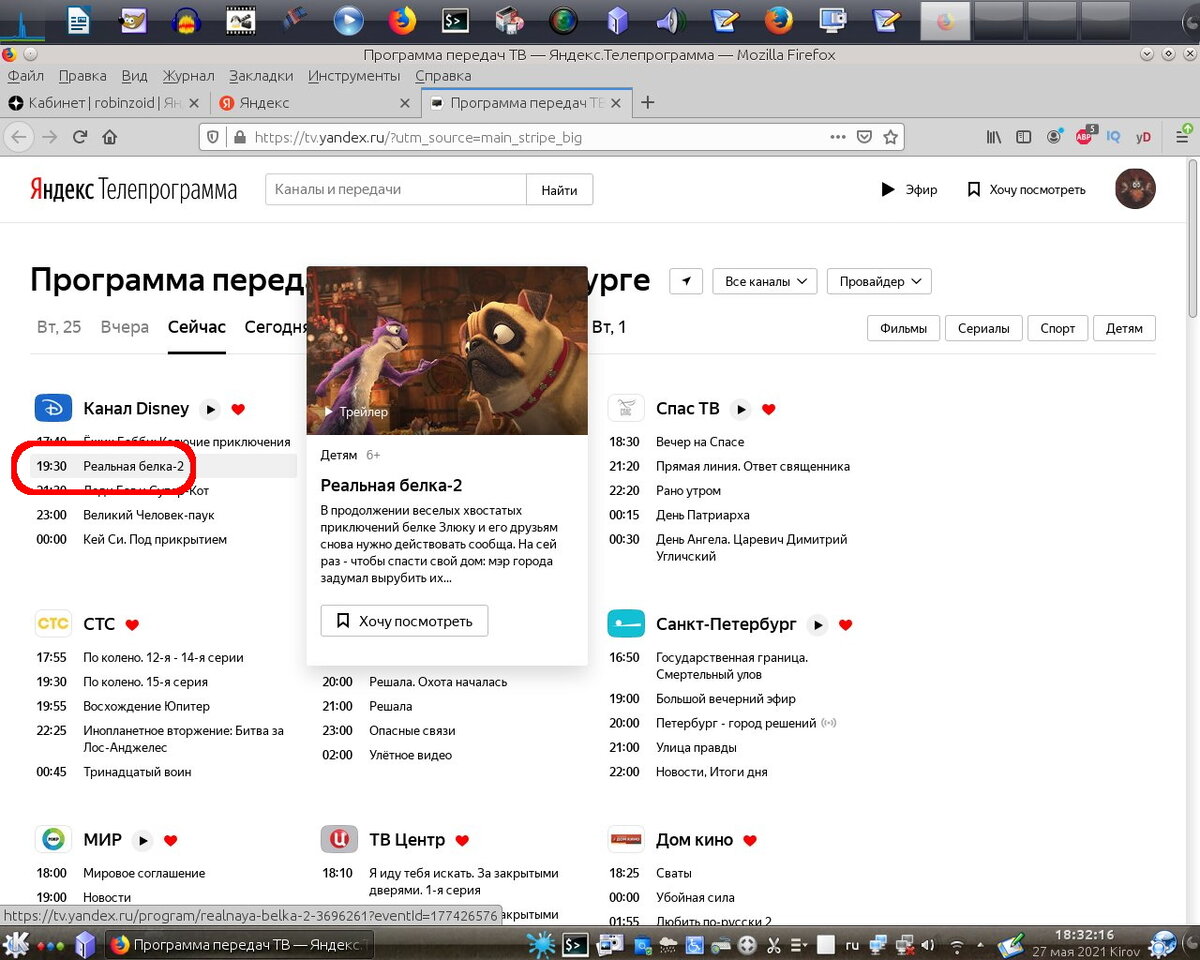Image resolution: width=1200 pixels, height=960 pixels.
Task: Switch to Кабинет robinzoid browser tab
Action: click(105, 102)
